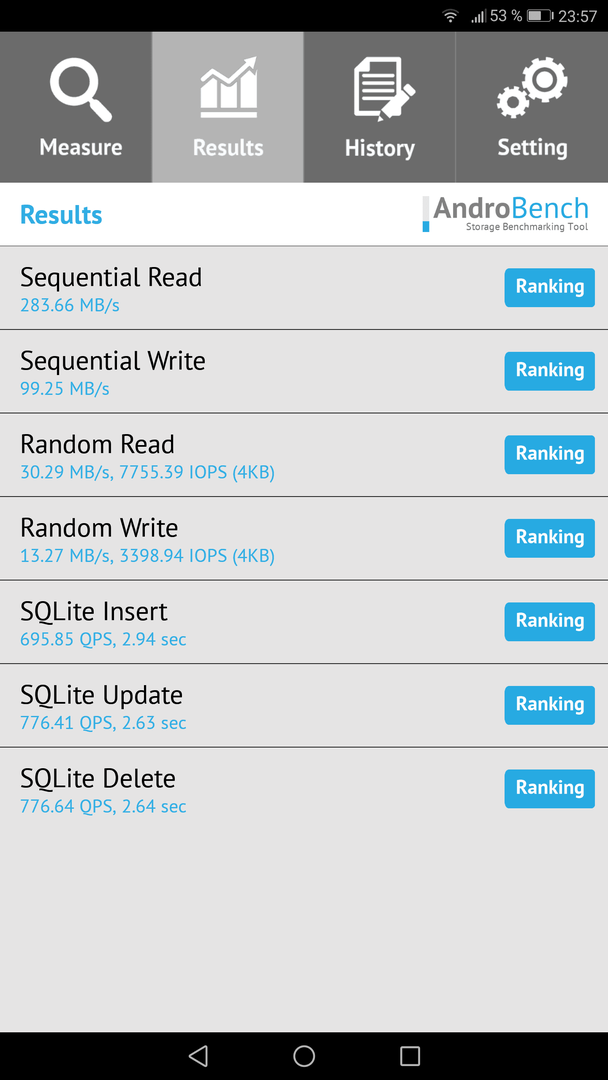Switch to the Setting tab label
Screen dimensions: 608x1080
532,147
